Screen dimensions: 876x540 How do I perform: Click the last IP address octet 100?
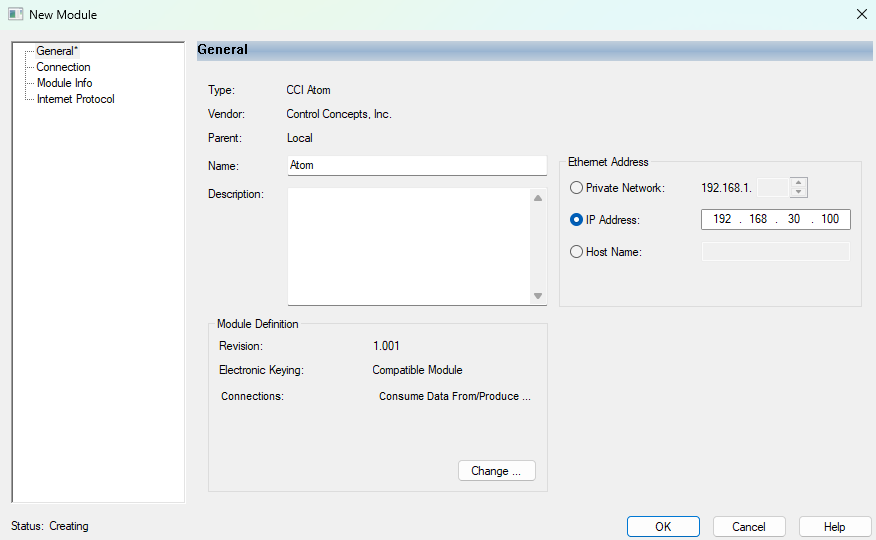click(830, 220)
